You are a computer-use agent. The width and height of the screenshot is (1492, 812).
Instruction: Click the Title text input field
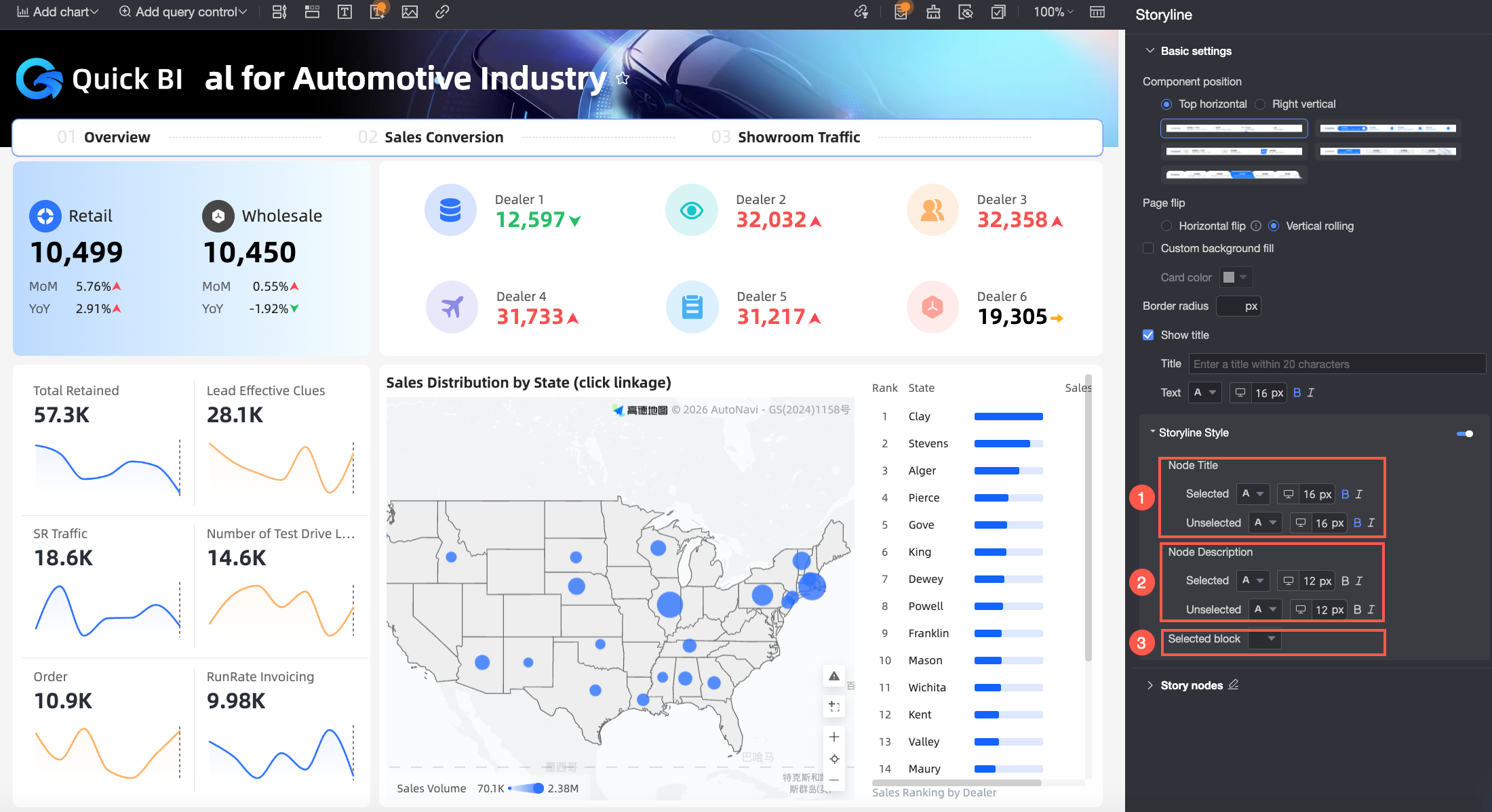pos(1336,364)
